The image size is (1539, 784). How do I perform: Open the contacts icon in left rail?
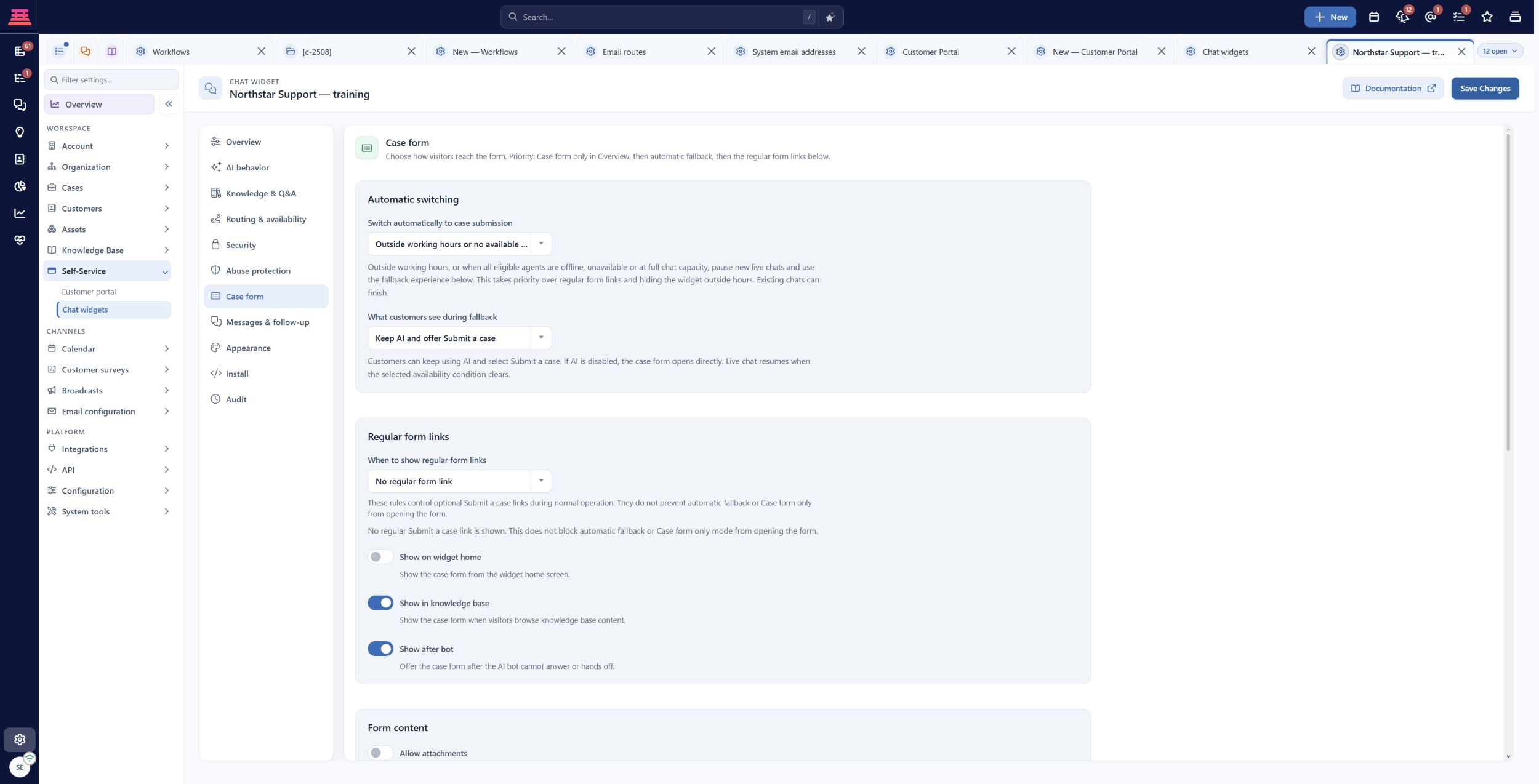(20, 159)
